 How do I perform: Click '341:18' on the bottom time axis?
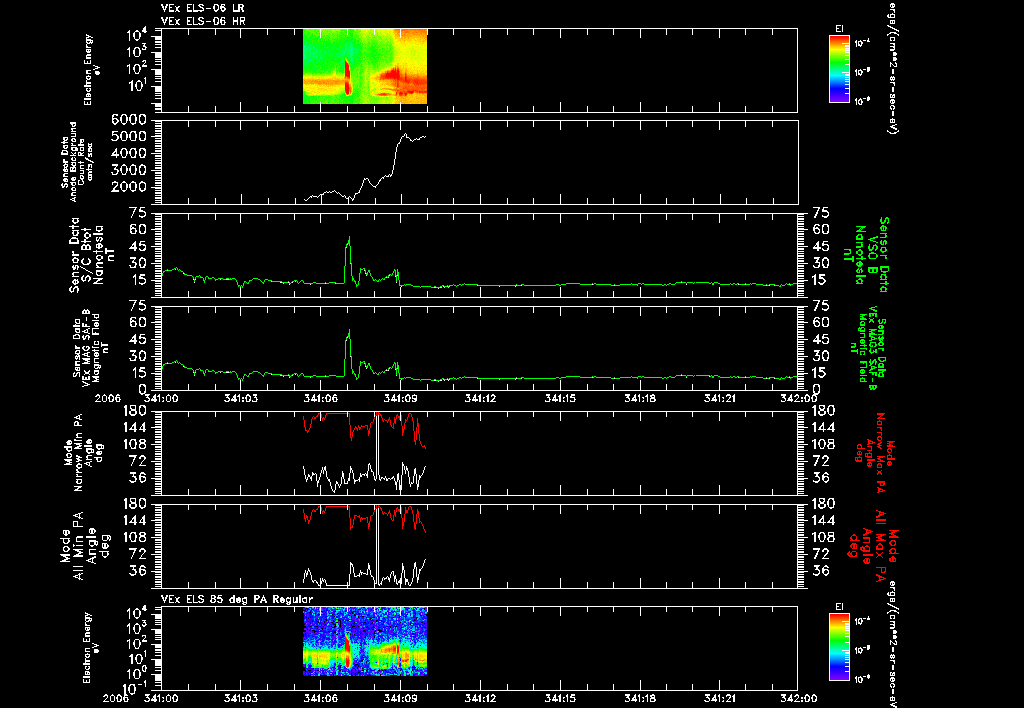click(x=640, y=699)
